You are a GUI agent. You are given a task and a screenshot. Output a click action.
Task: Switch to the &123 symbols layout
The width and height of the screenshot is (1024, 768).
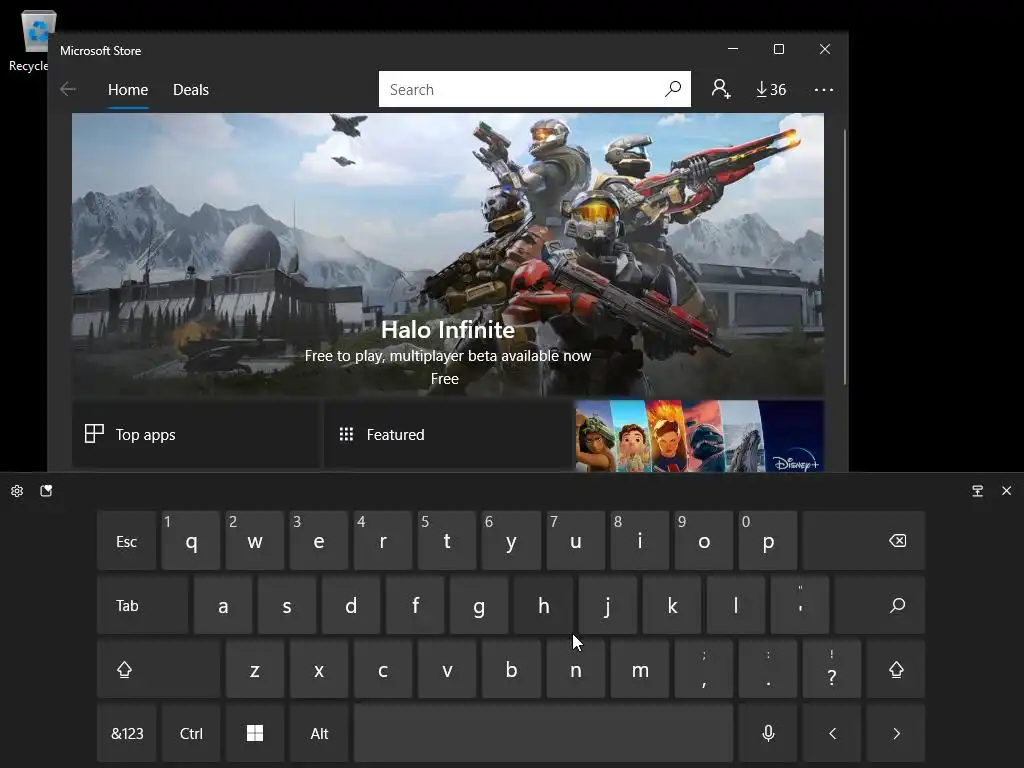pyautogui.click(x=127, y=733)
